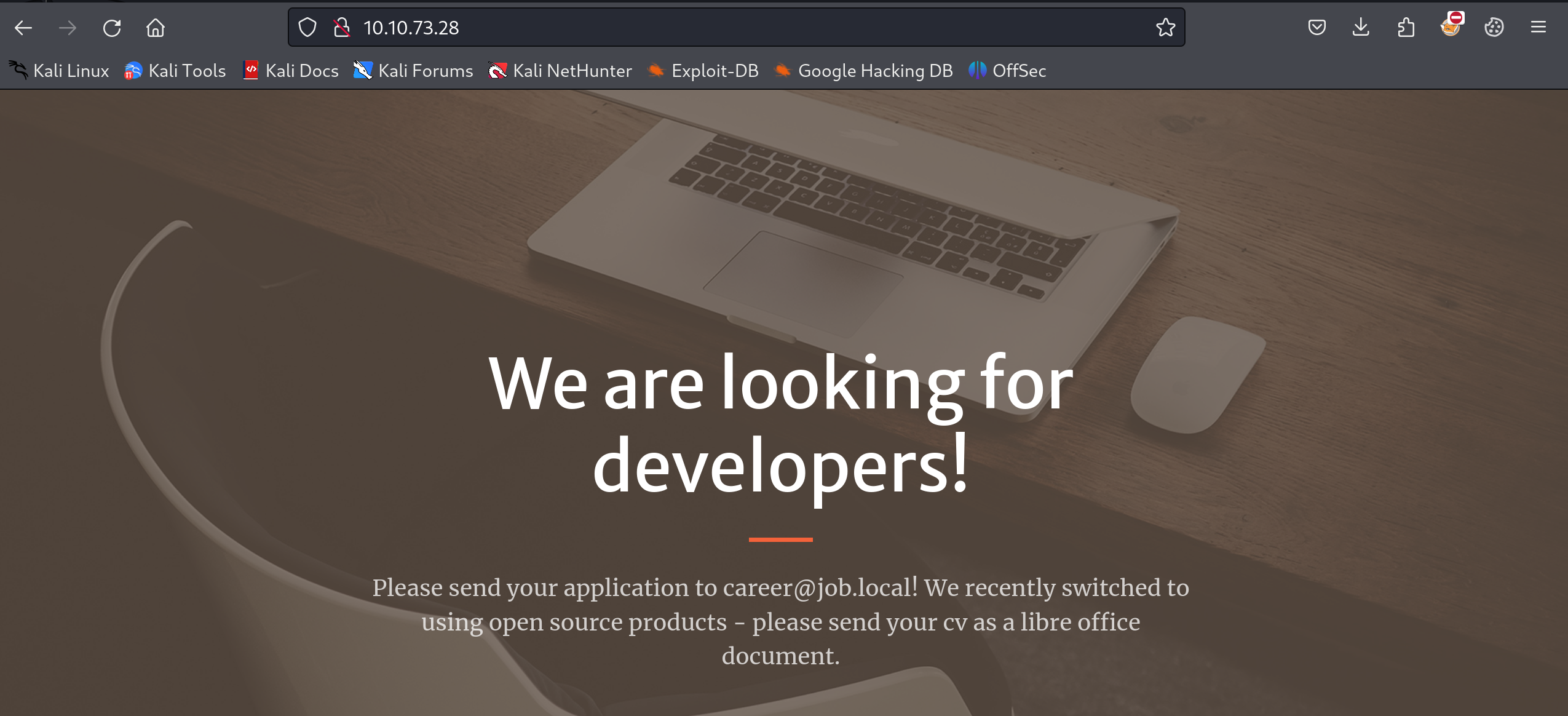Open the tracking protection shield panel
This screenshot has height=716, width=1568.
(x=307, y=28)
